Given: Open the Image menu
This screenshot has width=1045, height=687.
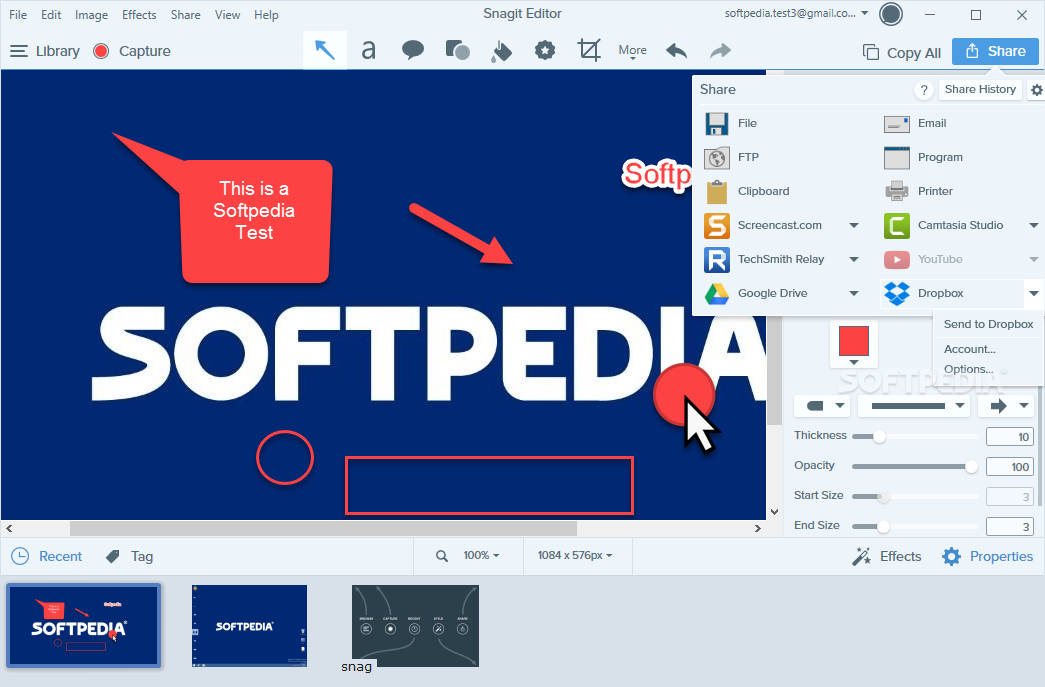Looking at the screenshot, I should [x=91, y=15].
